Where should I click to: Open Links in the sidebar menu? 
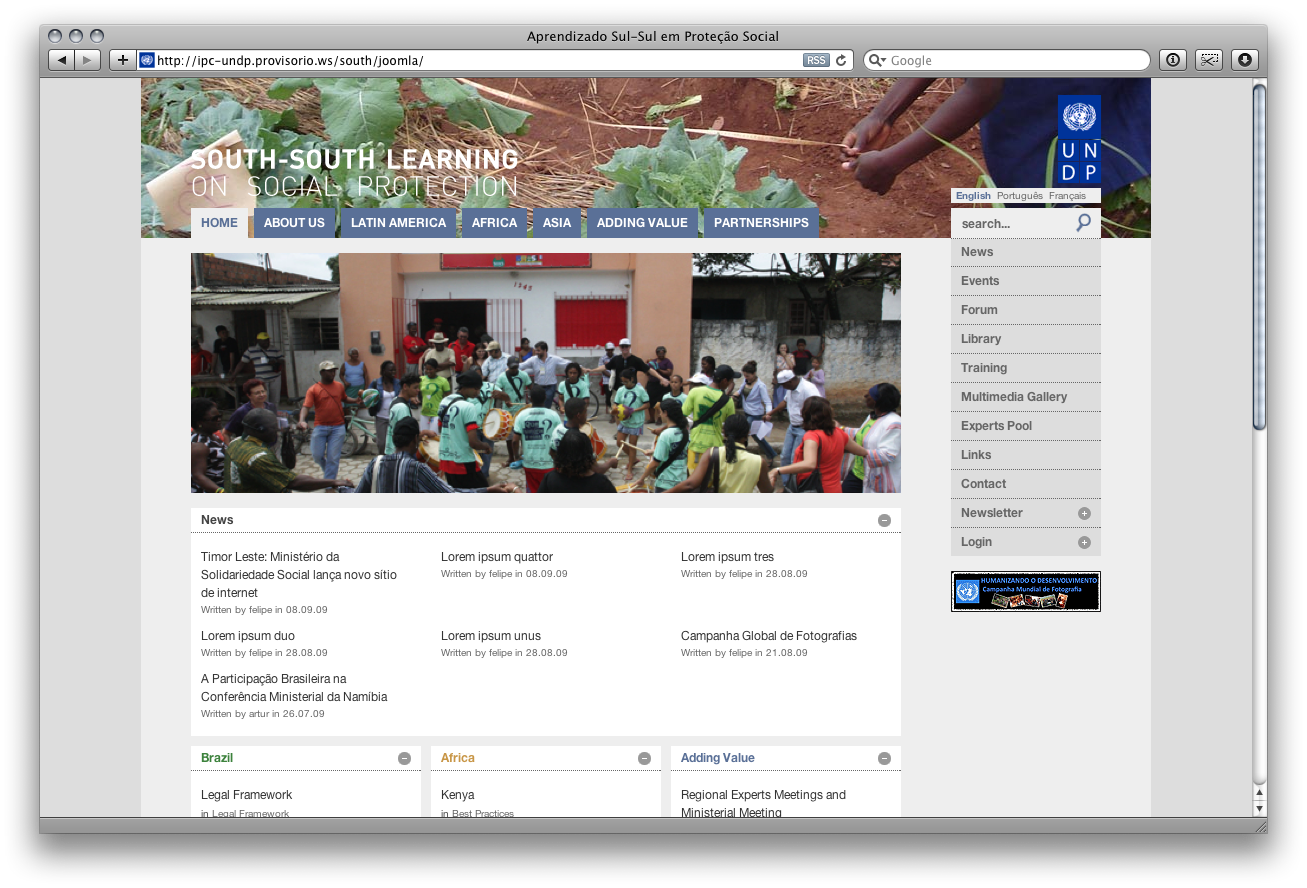pyautogui.click(x=1026, y=455)
